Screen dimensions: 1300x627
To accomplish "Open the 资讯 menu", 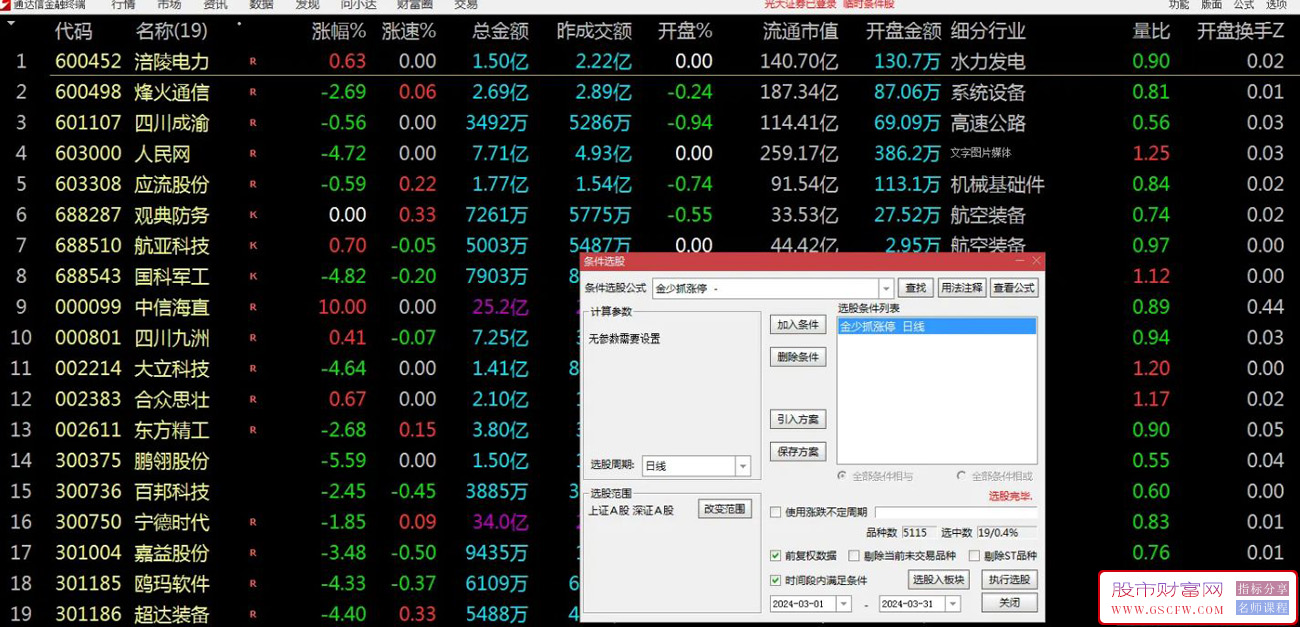I will click(215, 4).
